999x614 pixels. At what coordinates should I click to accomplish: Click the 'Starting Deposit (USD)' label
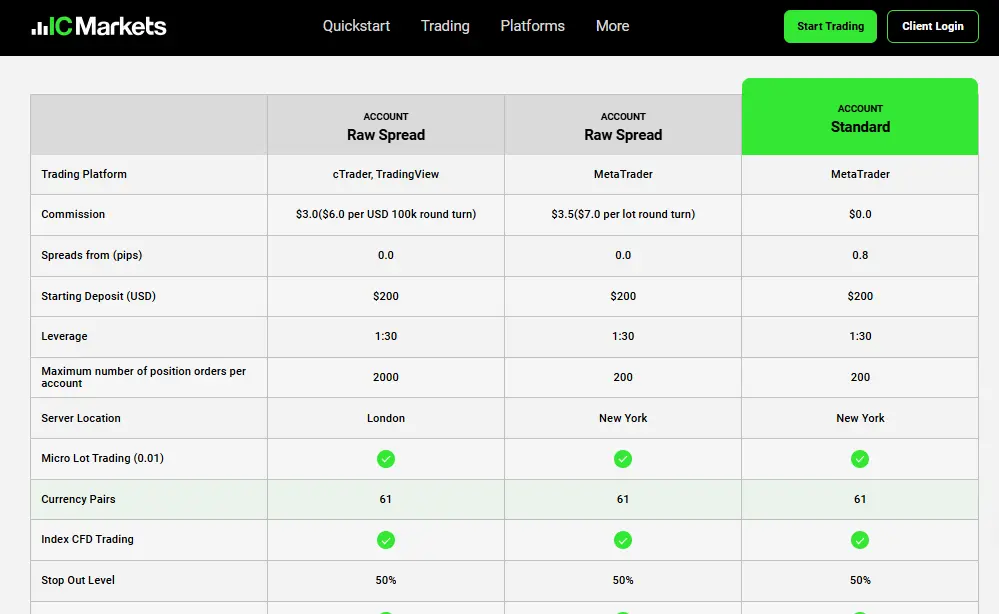[x=99, y=296]
